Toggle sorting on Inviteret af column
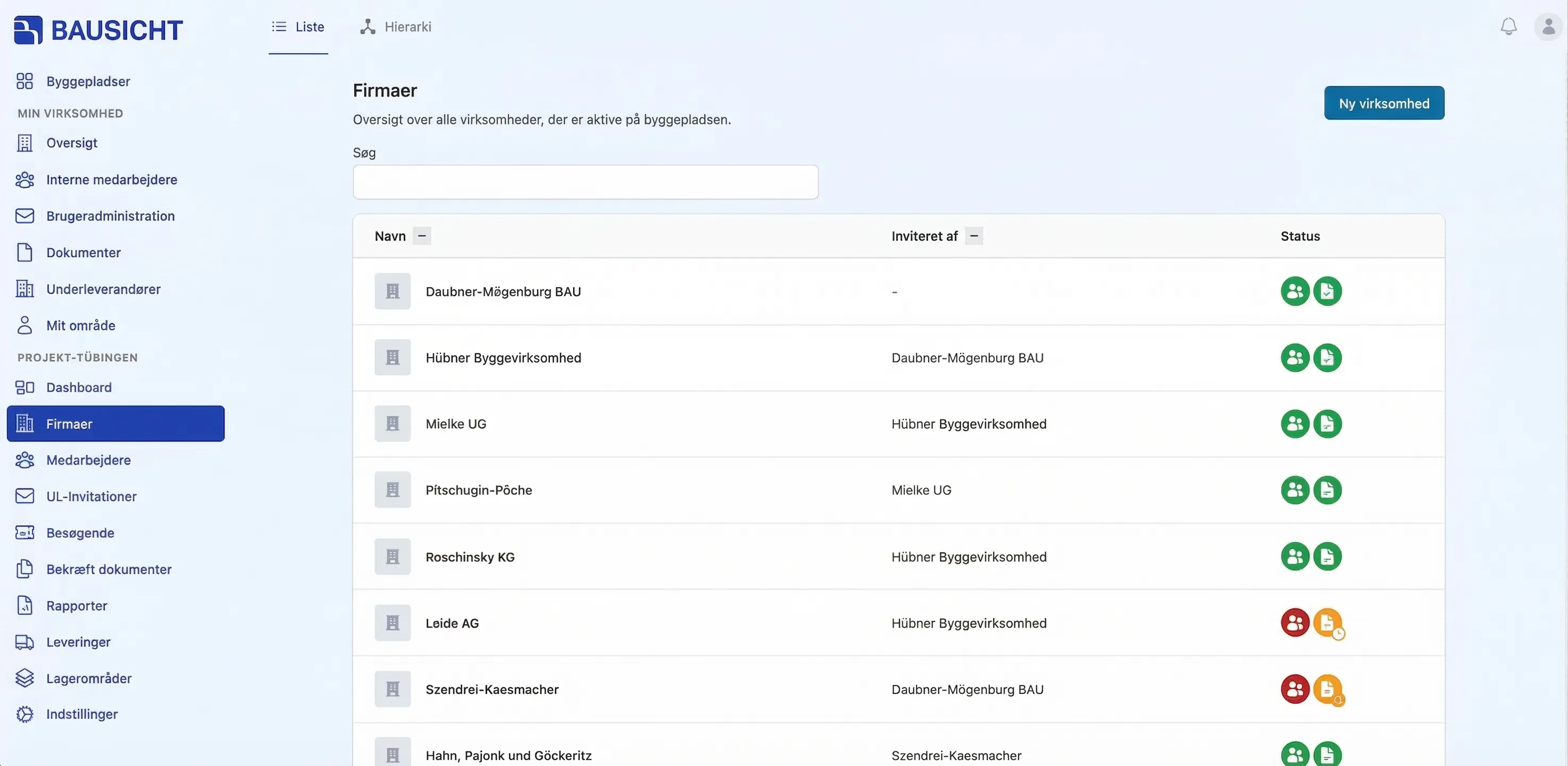1568x766 pixels. [x=974, y=236]
